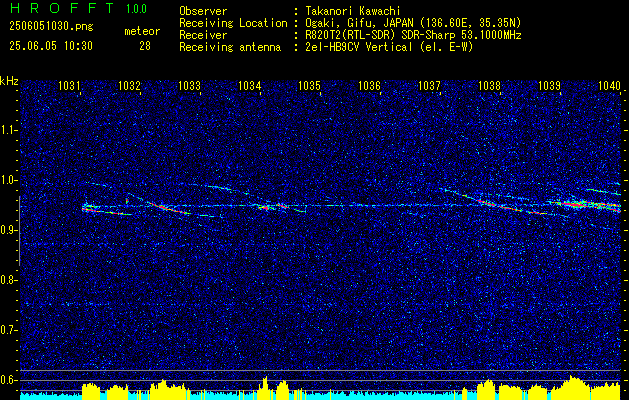Click the Receiving Location label
Viewport: 629px width, 400px height.
coord(233,23)
